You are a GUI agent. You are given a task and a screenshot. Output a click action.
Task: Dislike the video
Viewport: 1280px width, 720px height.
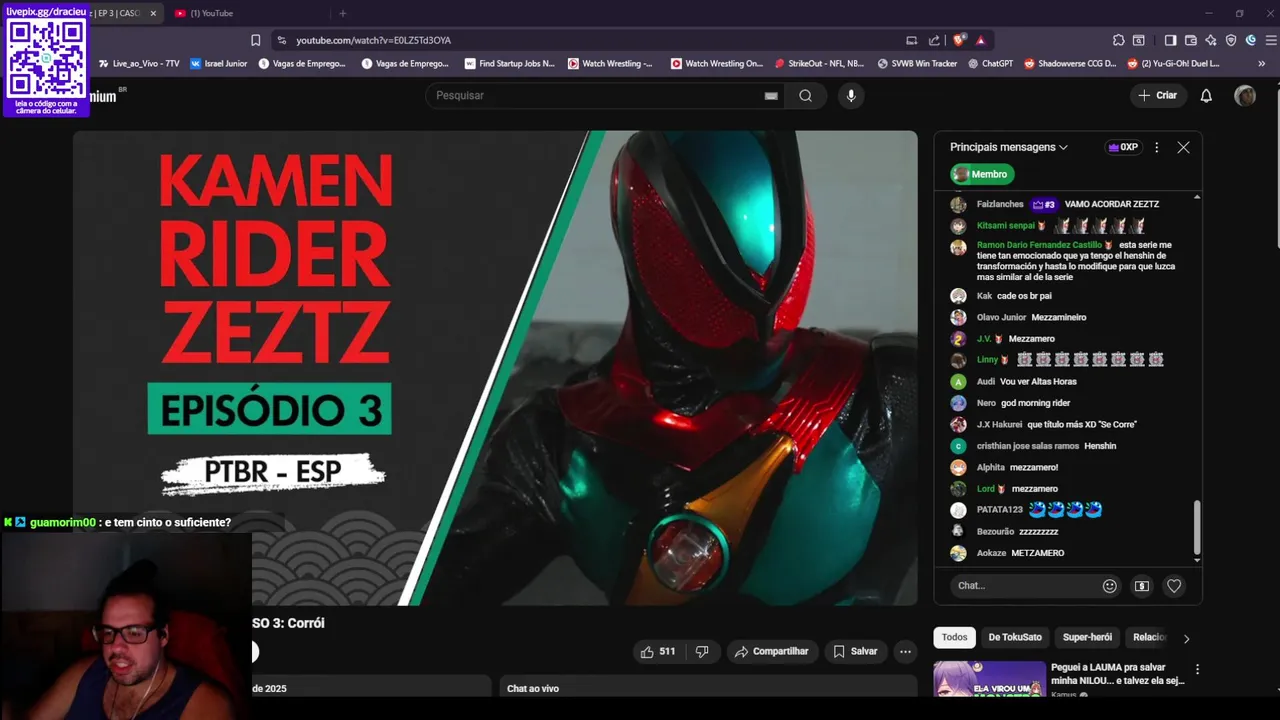(x=702, y=651)
